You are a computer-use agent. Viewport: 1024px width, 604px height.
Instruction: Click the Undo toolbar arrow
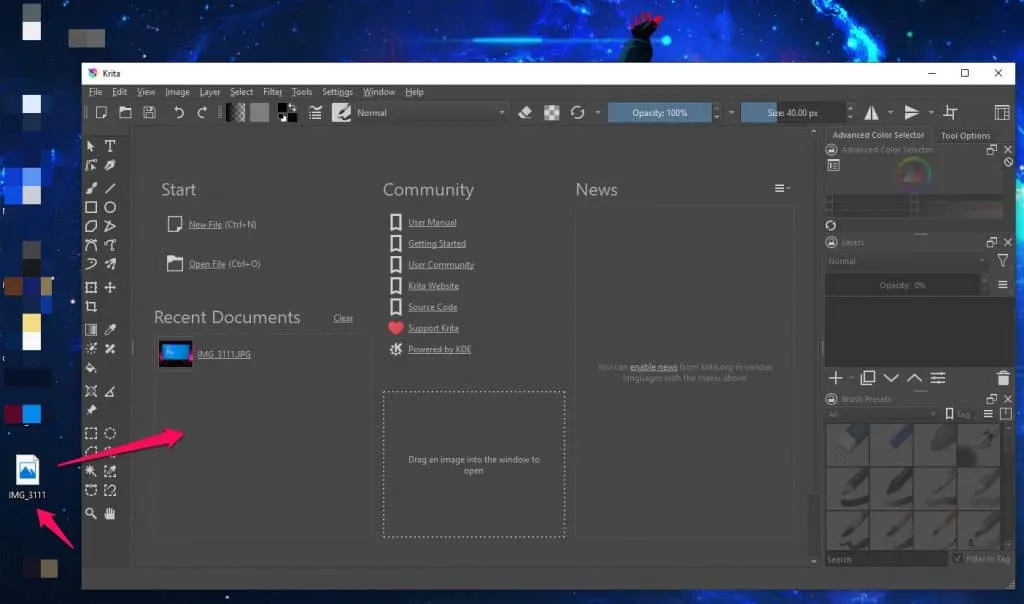[x=178, y=113]
